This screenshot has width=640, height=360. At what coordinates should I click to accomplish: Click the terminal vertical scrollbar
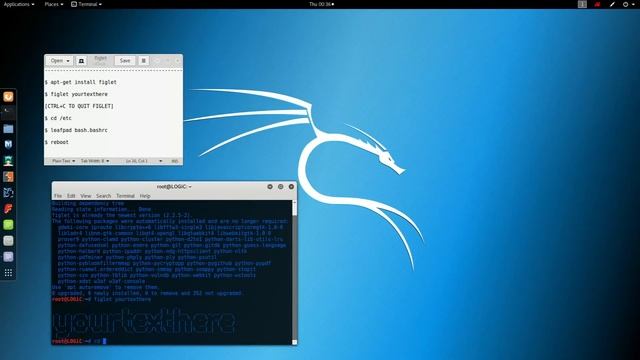[x=294, y=272]
